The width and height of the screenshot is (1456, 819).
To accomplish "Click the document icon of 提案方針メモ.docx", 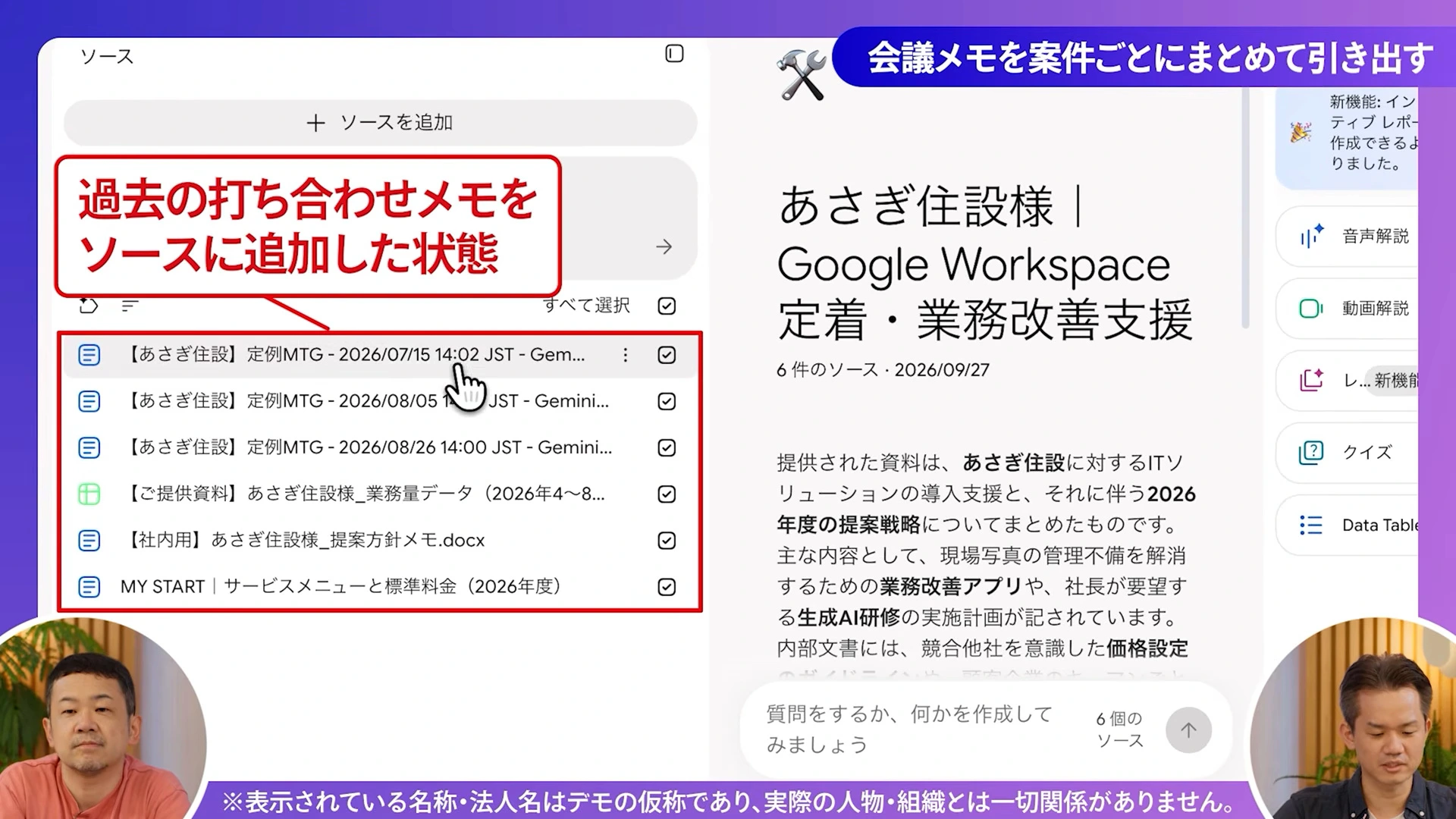I will tap(89, 541).
